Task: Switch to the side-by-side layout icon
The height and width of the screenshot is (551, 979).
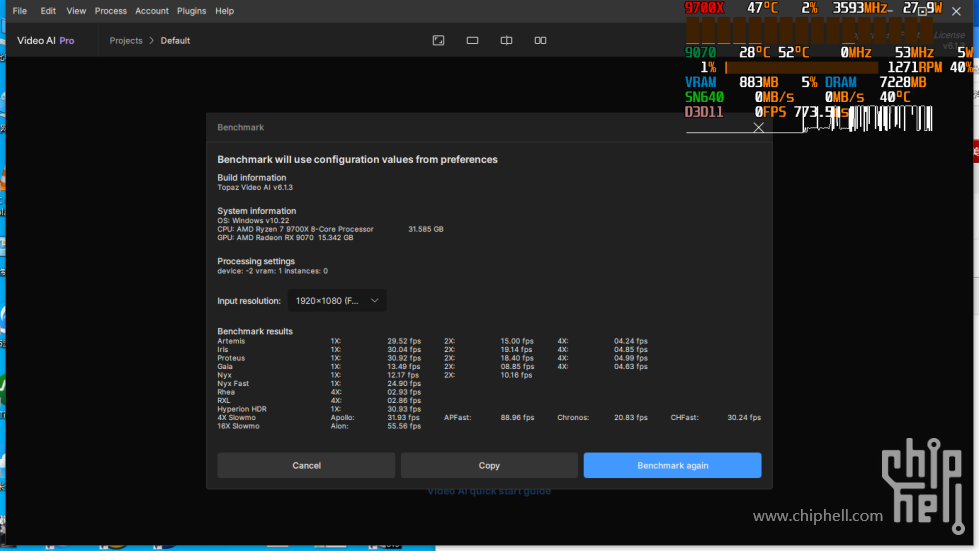Action: [540, 41]
